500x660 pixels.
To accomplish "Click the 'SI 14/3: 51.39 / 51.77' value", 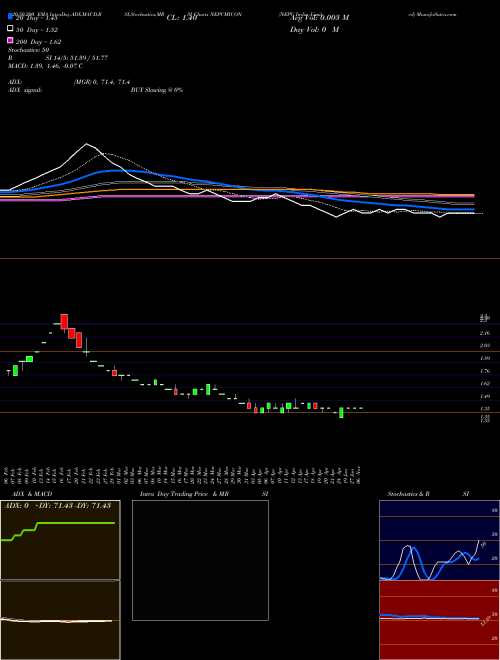I will coord(77,58).
